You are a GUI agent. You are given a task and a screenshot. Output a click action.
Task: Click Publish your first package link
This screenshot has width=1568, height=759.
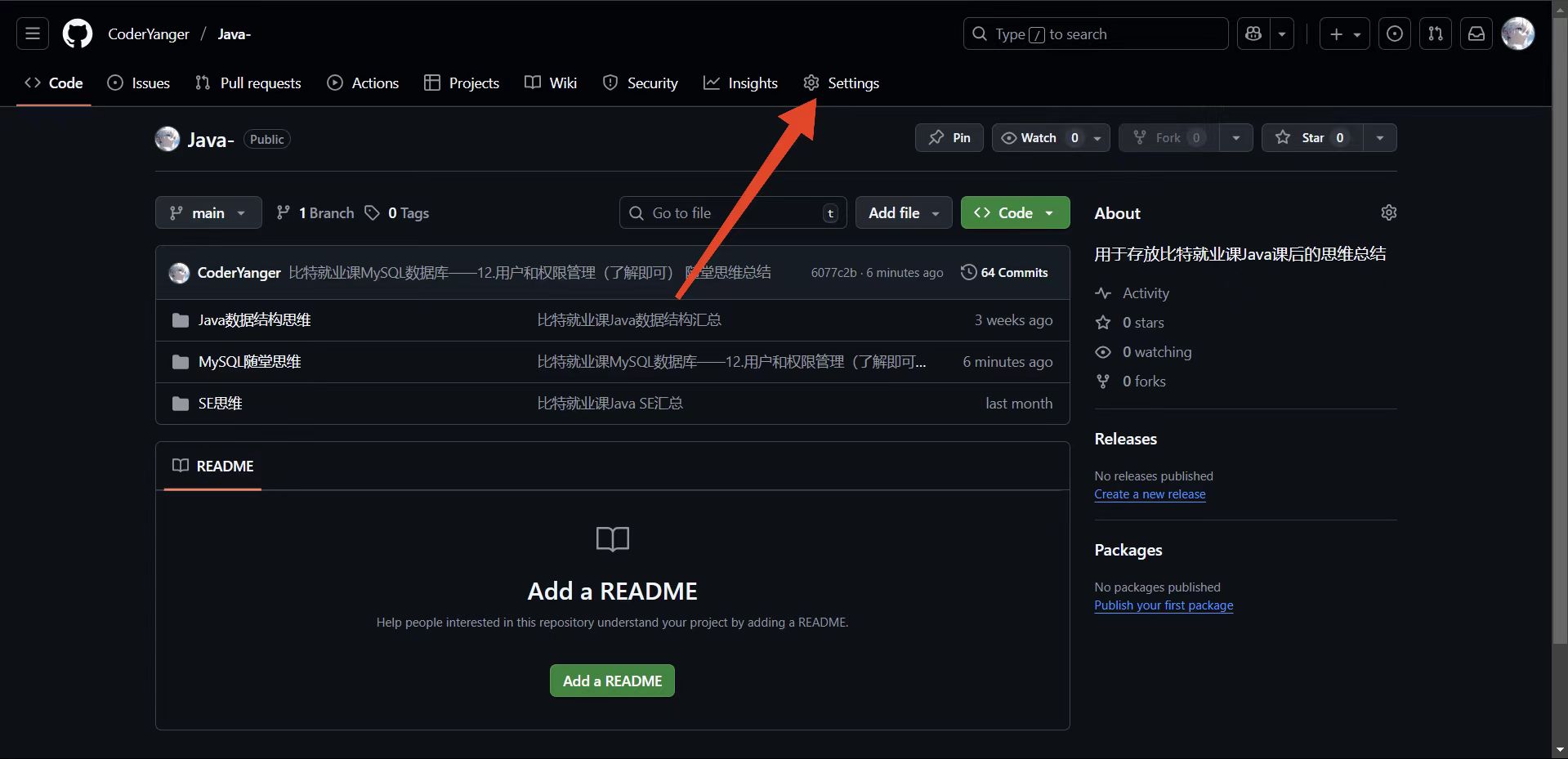[1164, 605]
